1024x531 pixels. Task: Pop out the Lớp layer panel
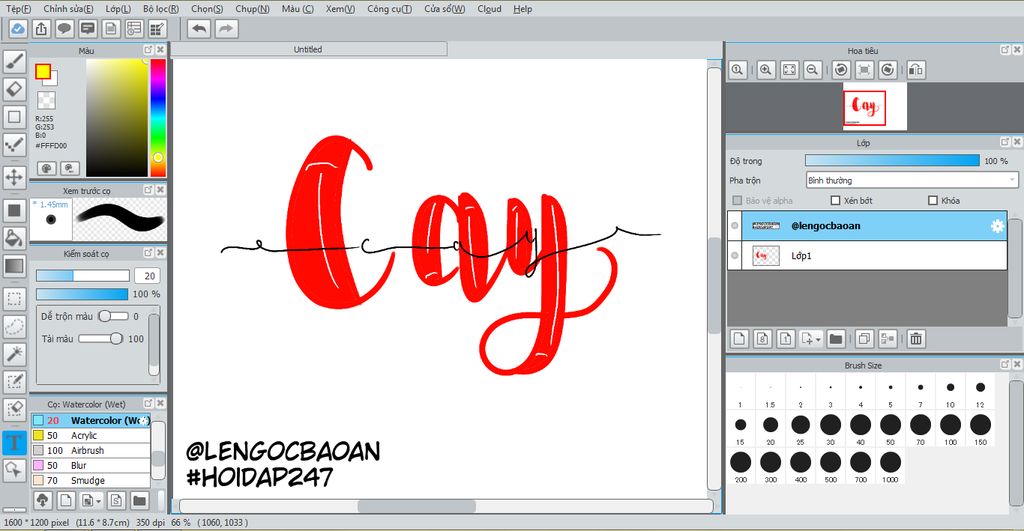(1005, 142)
